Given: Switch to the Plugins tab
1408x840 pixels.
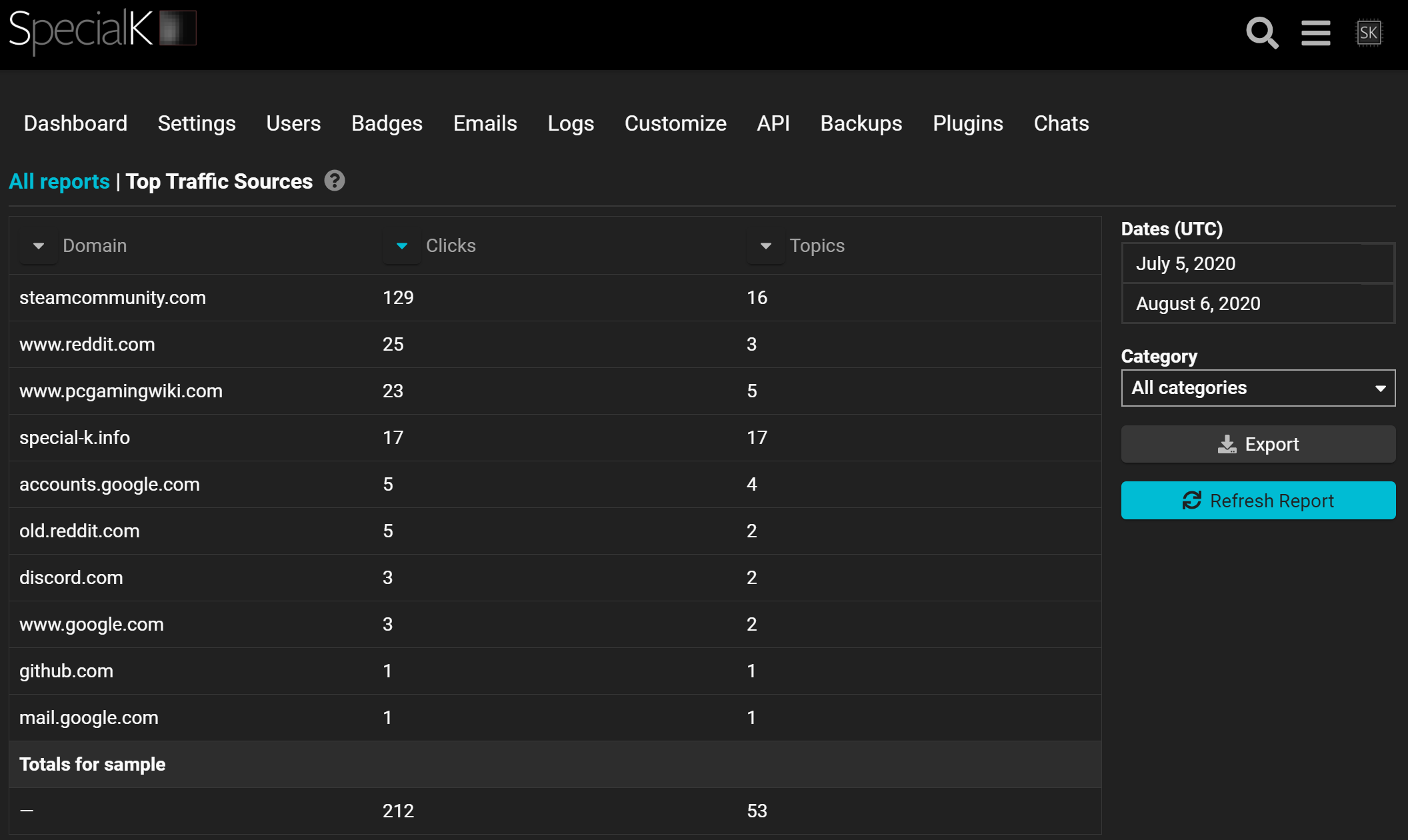Looking at the screenshot, I should coord(967,123).
